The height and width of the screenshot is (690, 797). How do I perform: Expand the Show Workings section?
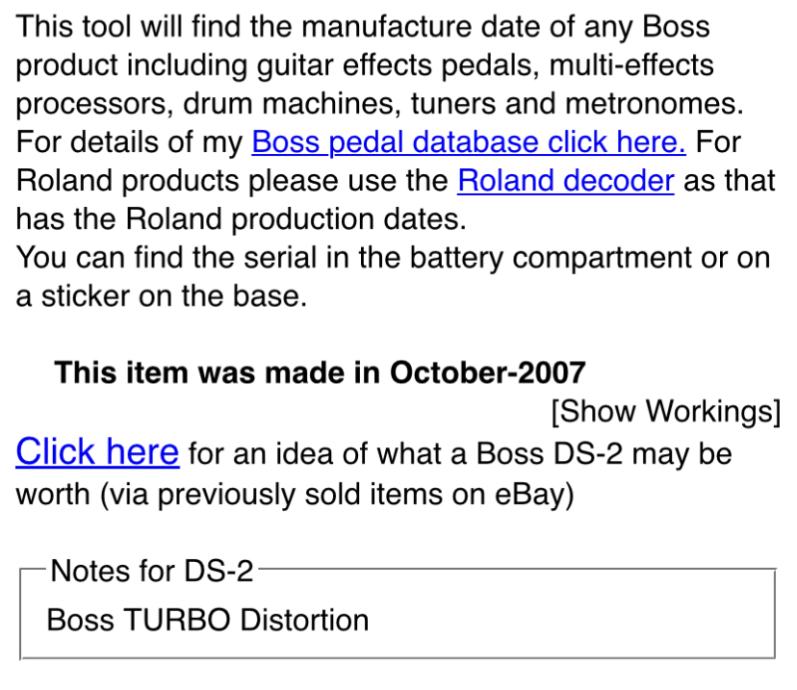pyautogui.click(x=666, y=411)
